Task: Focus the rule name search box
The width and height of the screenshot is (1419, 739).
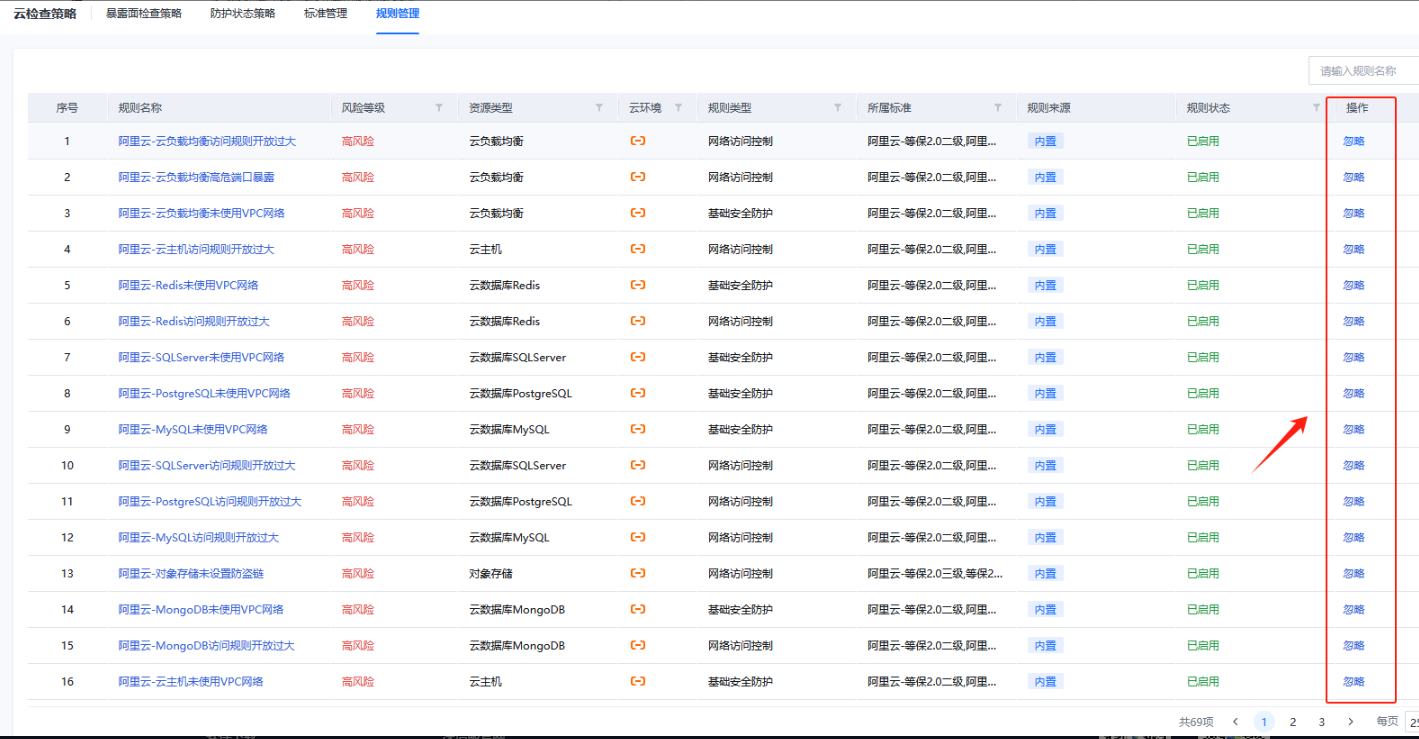Action: [1365, 71]
